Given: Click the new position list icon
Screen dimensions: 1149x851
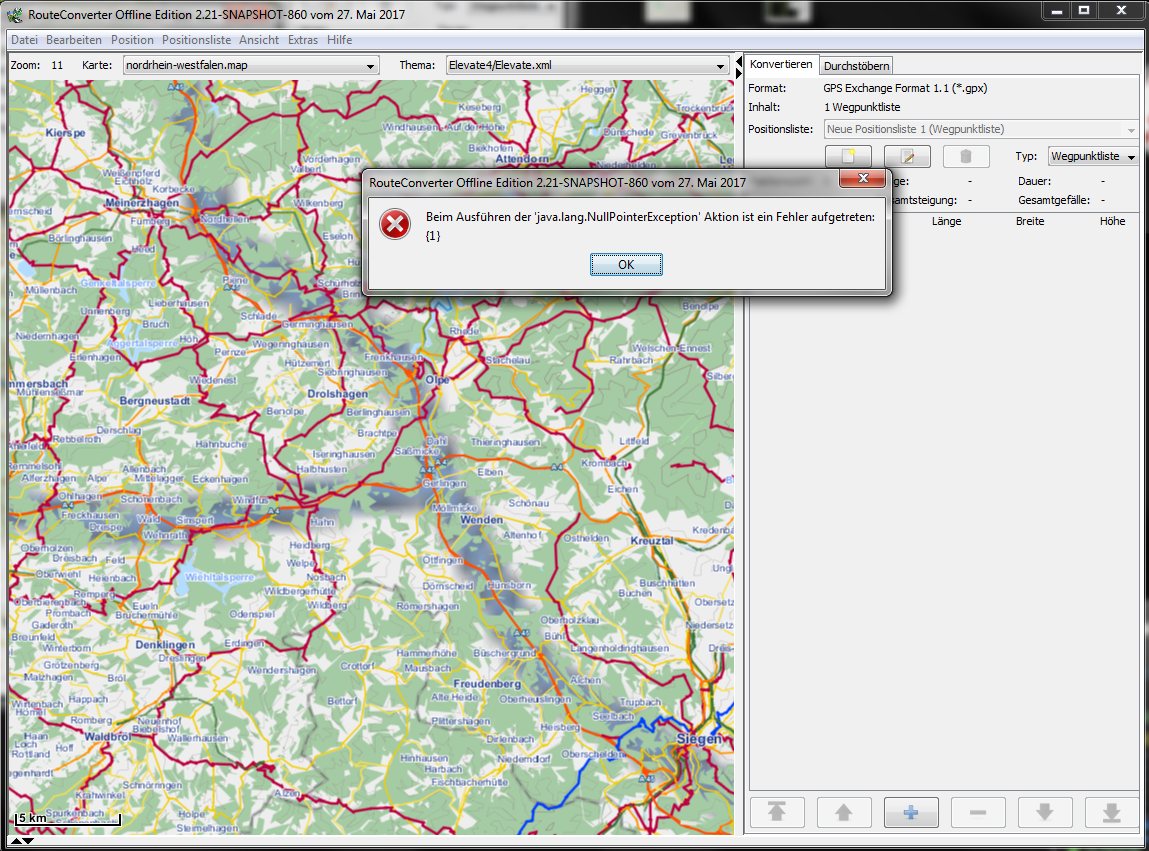Looking at the screenshot, I should pos(848,157).
